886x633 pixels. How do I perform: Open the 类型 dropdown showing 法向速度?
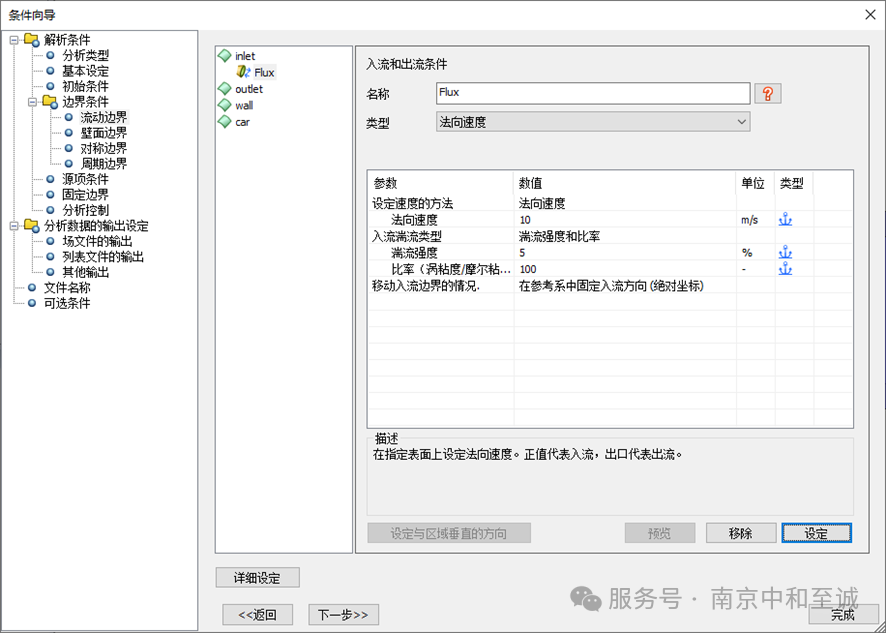[x=593, y=122]
